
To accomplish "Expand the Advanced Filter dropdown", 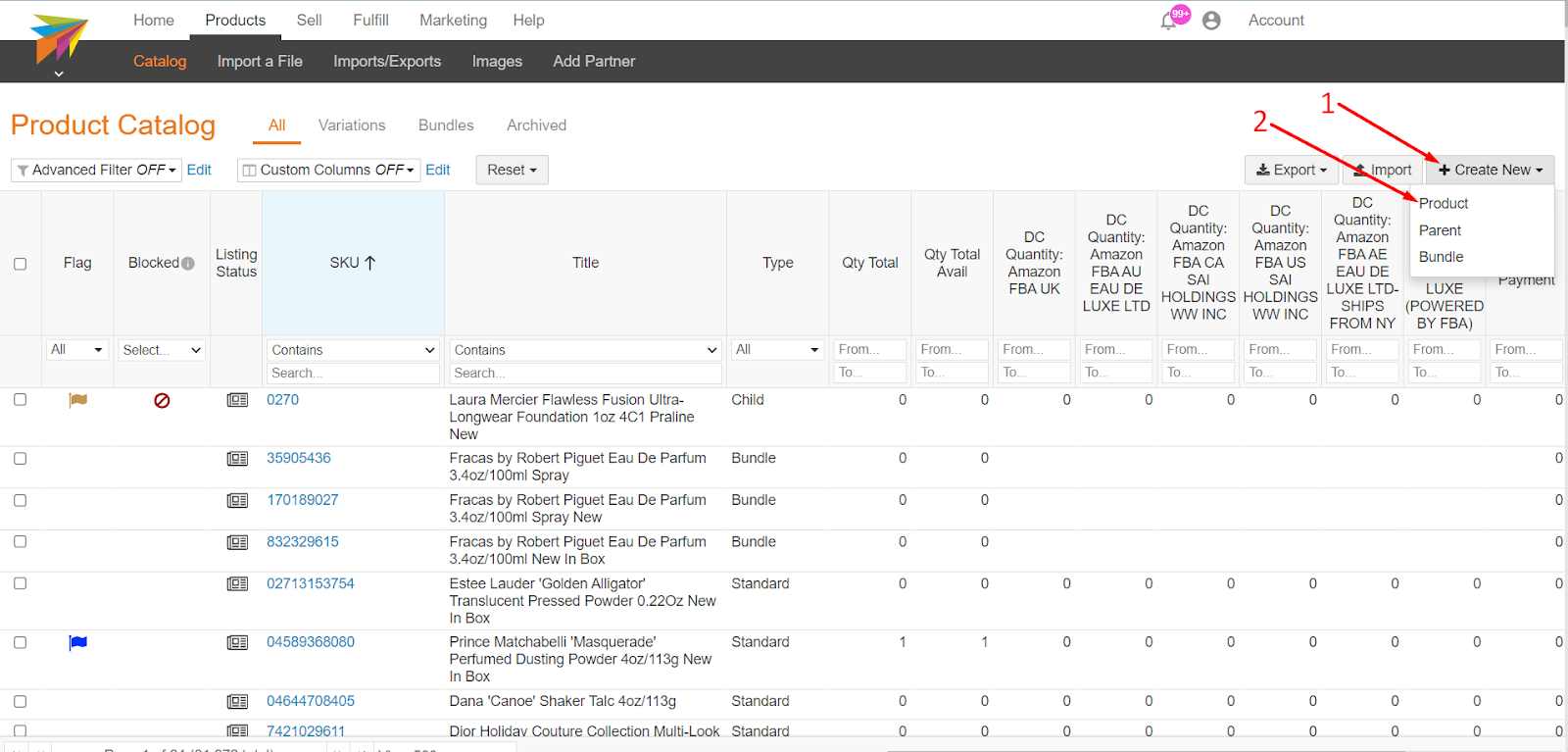I will [97, 170].
